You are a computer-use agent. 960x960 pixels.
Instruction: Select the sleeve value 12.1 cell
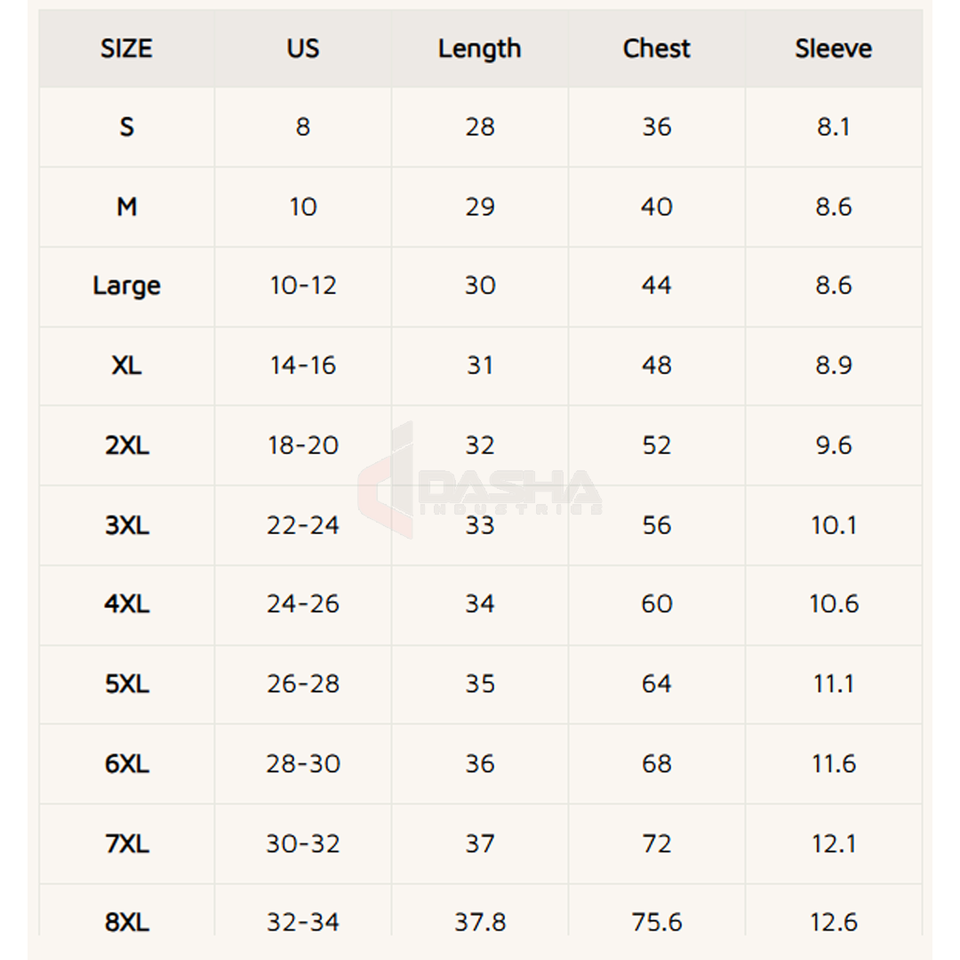point(833,843)
